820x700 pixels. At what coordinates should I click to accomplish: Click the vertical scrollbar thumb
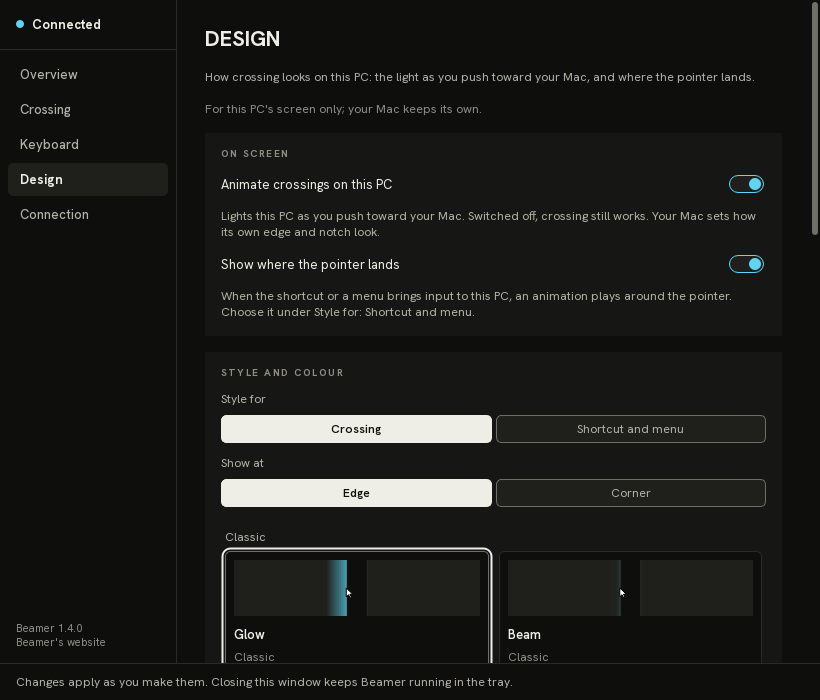815,118
